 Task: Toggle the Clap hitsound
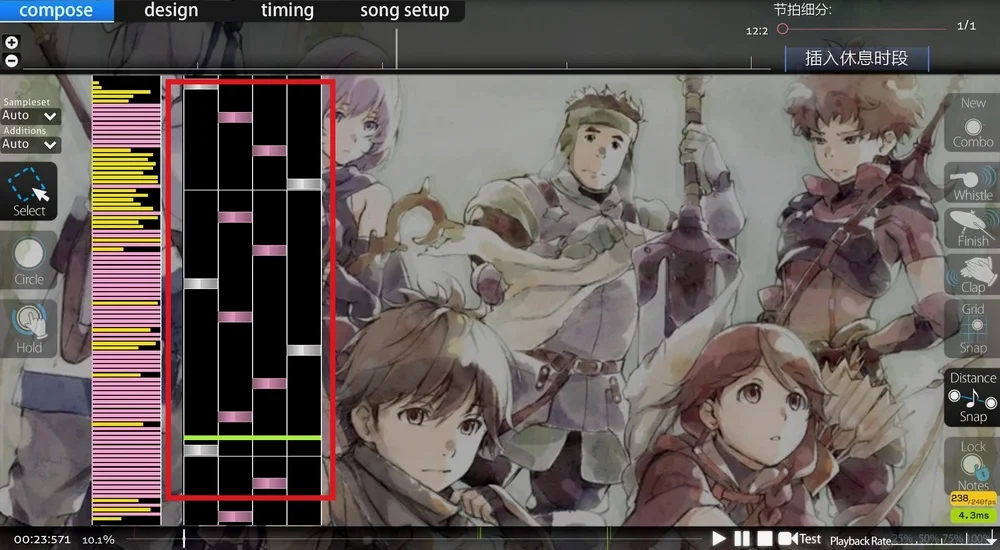(x=973, y=274)
